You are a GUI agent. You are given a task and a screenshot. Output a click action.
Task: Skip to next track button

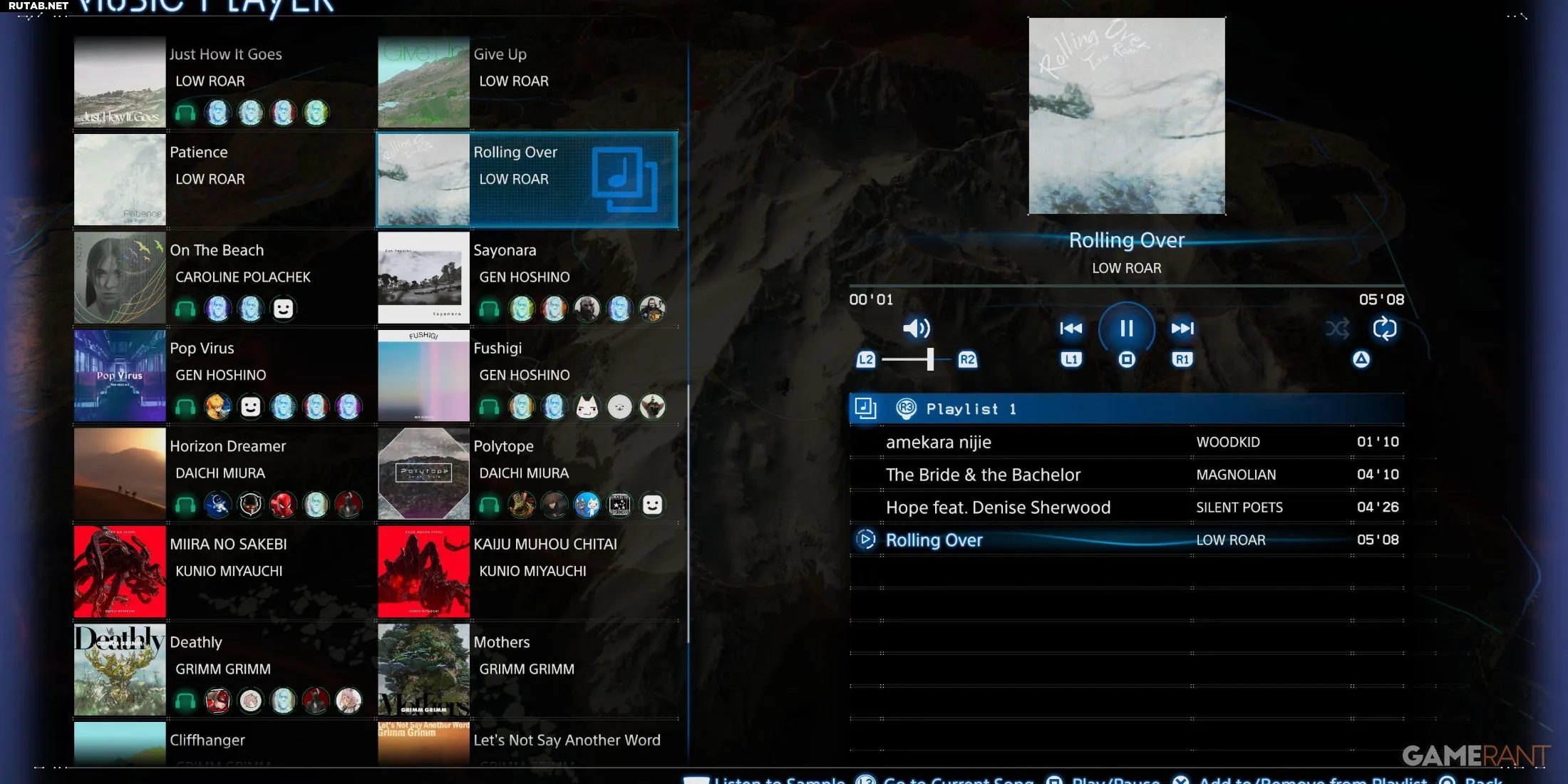click(1182, 328)
